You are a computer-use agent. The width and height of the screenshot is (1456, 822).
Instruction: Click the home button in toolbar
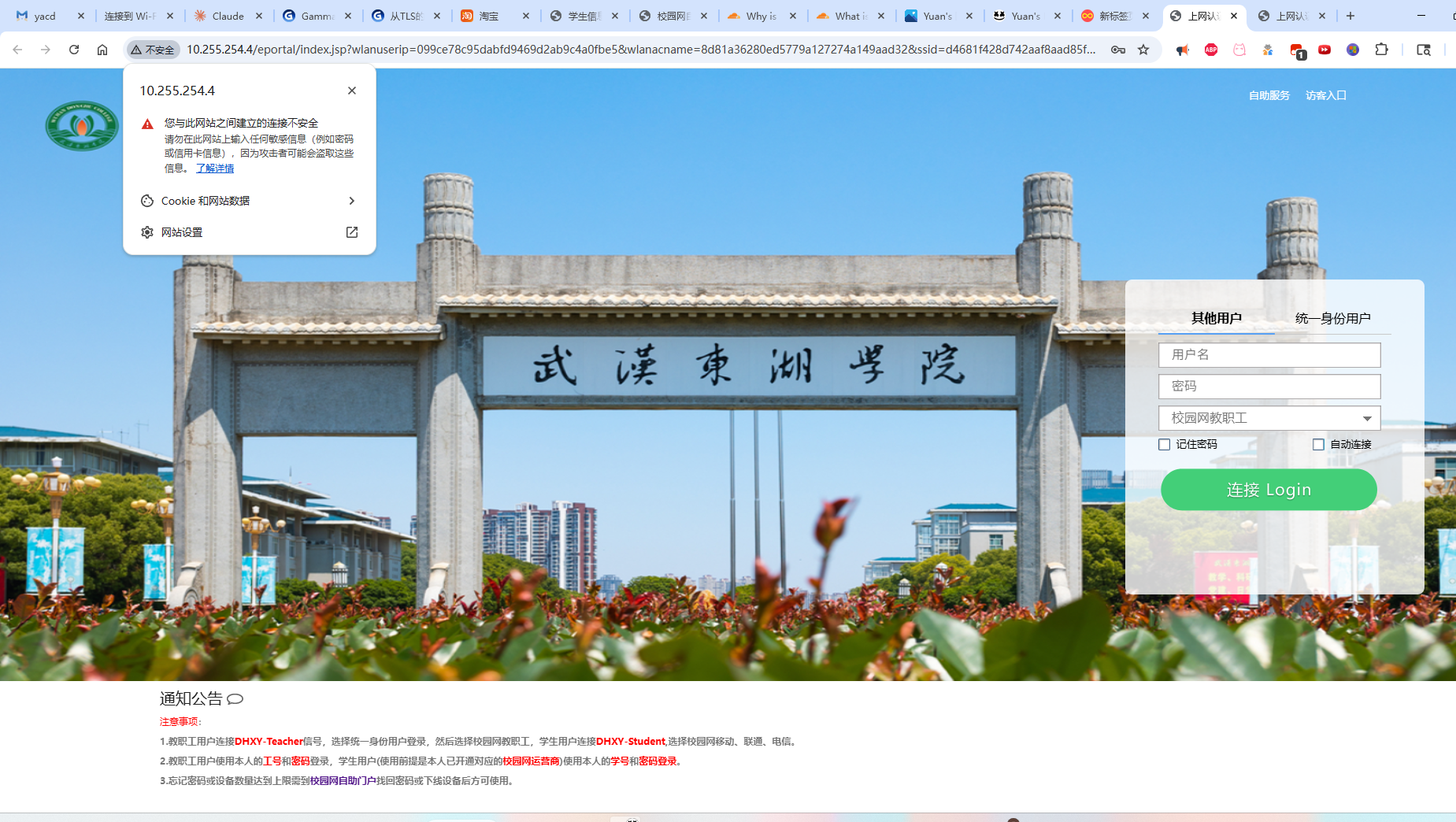coord(102,50)
